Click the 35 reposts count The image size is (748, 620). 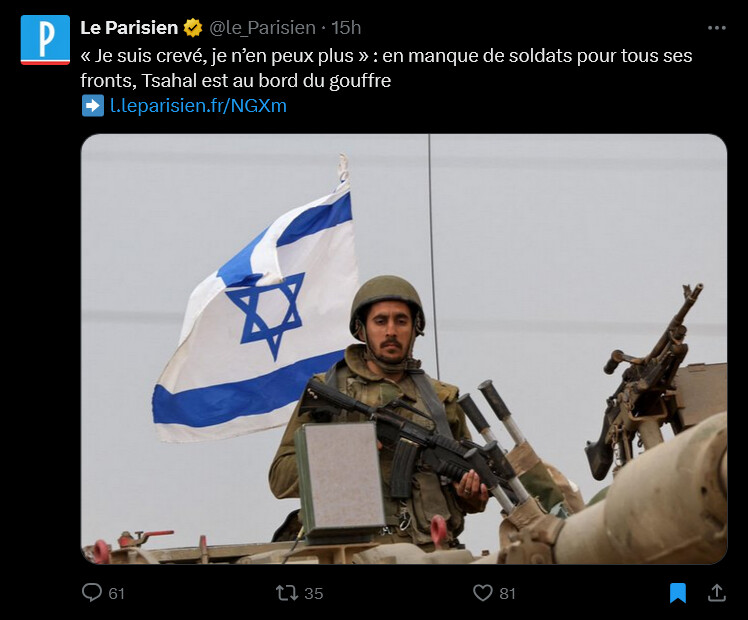coord(313,593)
